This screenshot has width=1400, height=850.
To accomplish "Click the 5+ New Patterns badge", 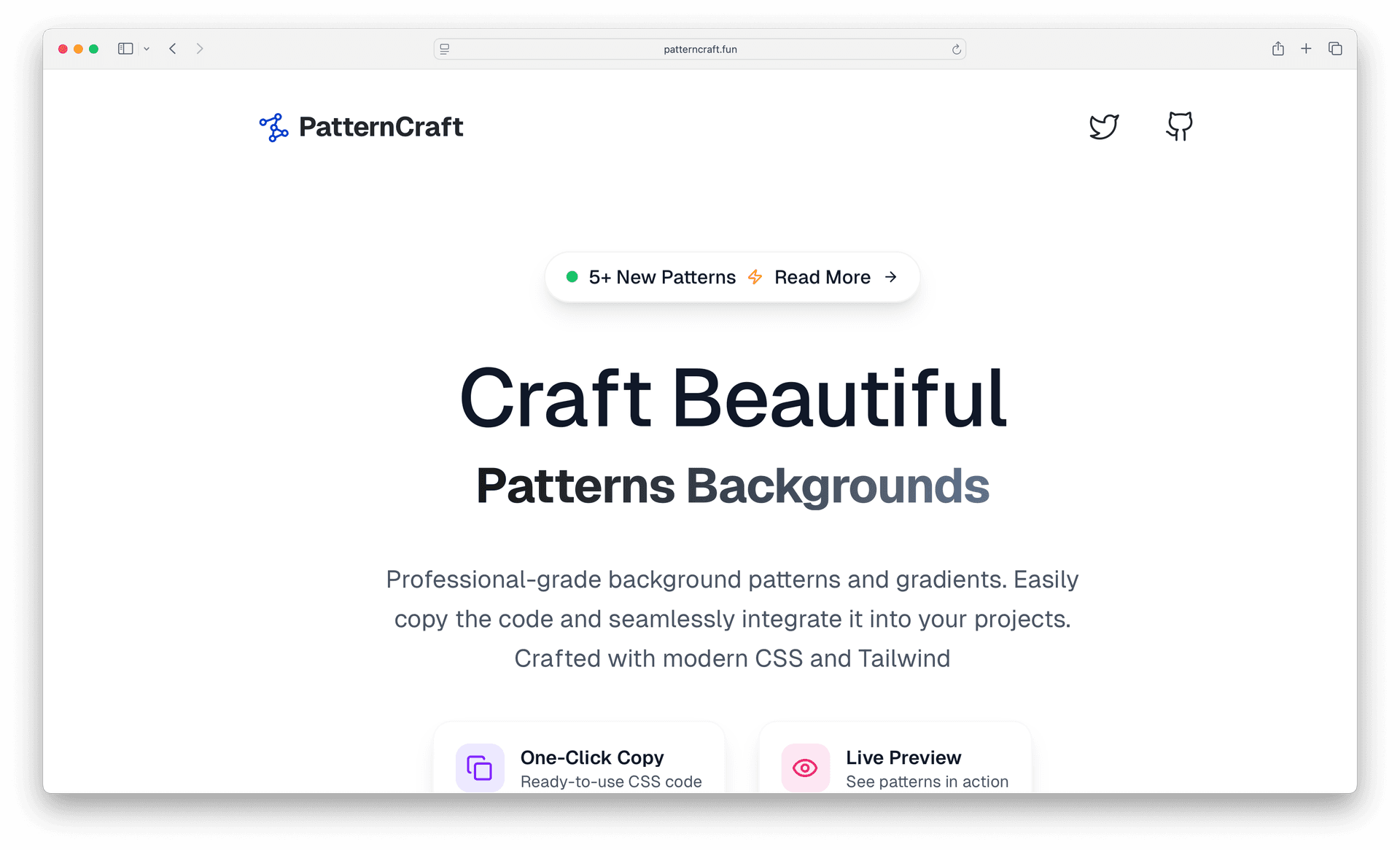I will [661, 277].
